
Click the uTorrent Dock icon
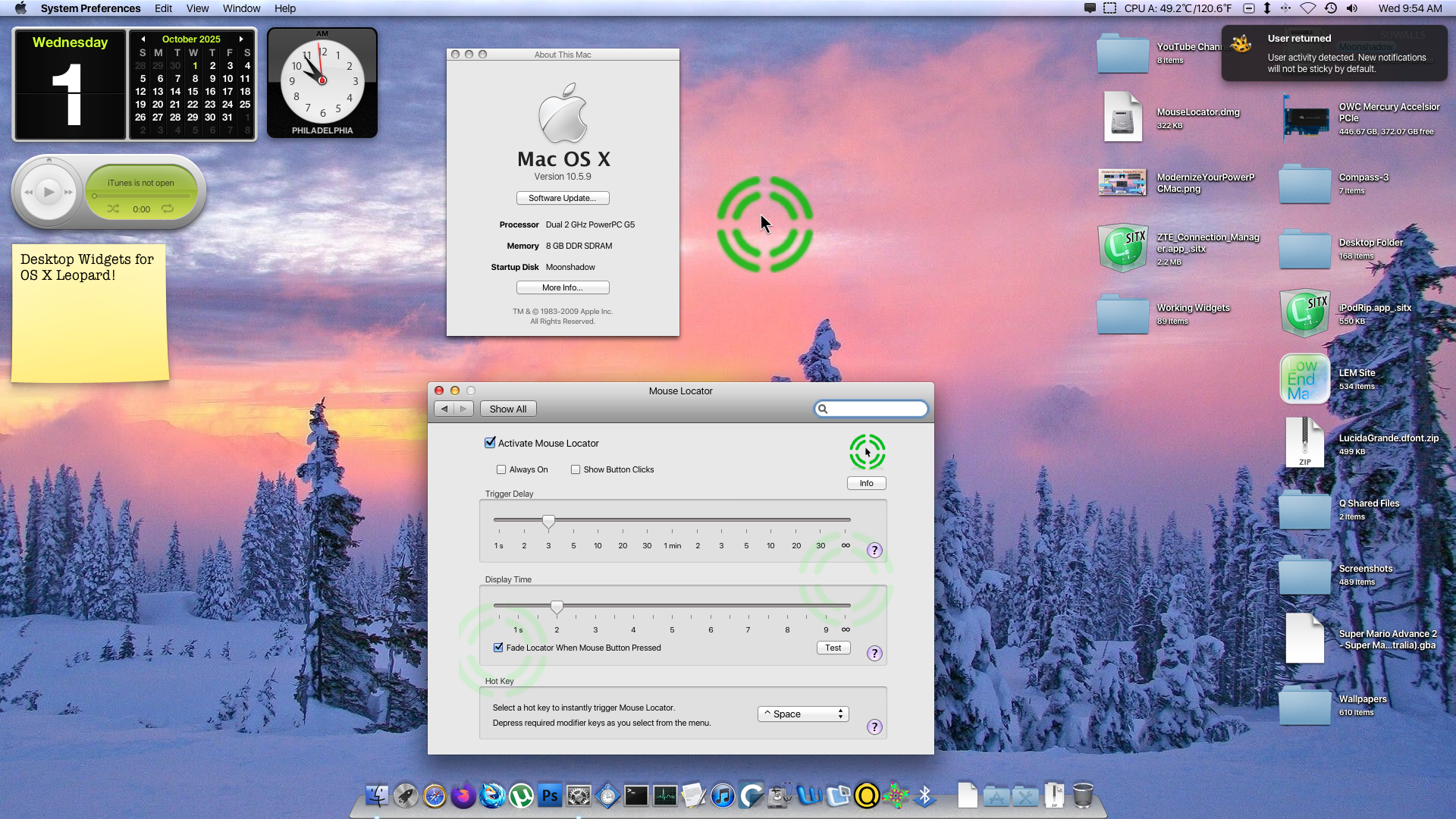(521, 795)
